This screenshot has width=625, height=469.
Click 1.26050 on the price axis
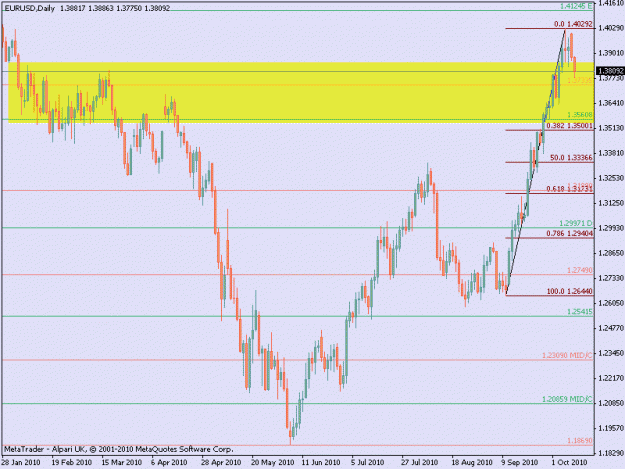[611, 303]
